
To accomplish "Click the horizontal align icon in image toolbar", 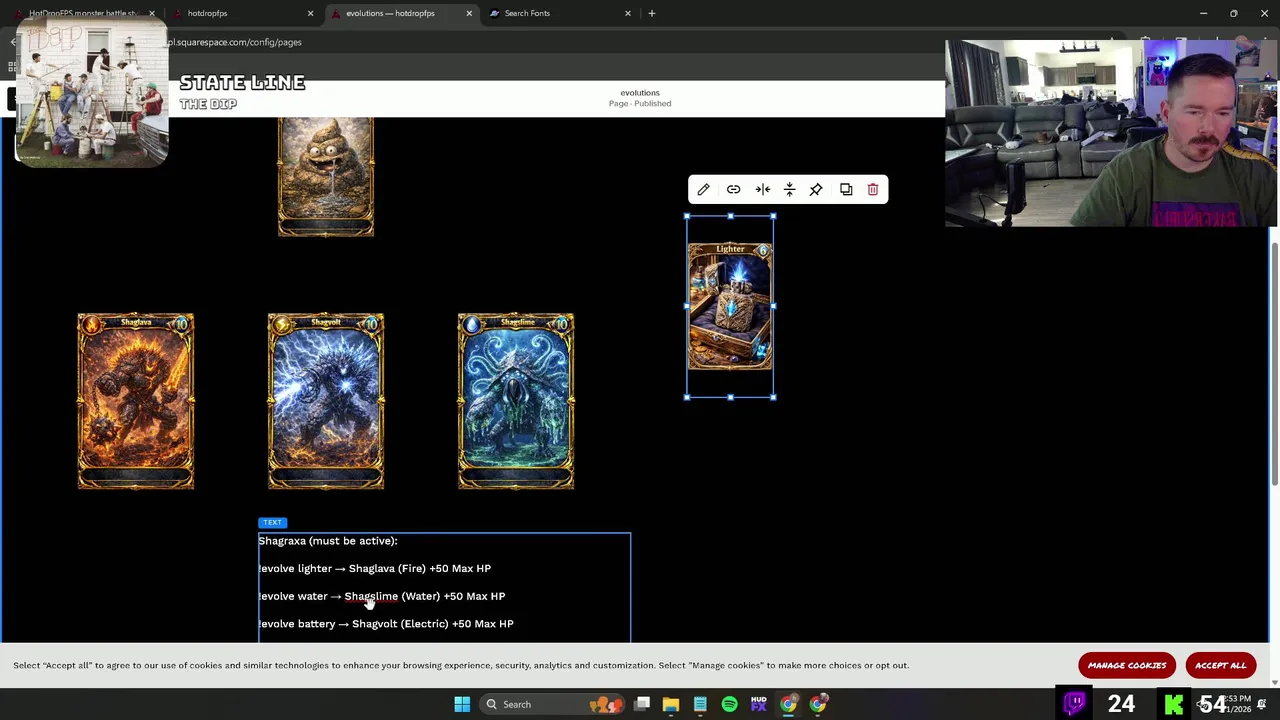I will (x=763, y=190).
